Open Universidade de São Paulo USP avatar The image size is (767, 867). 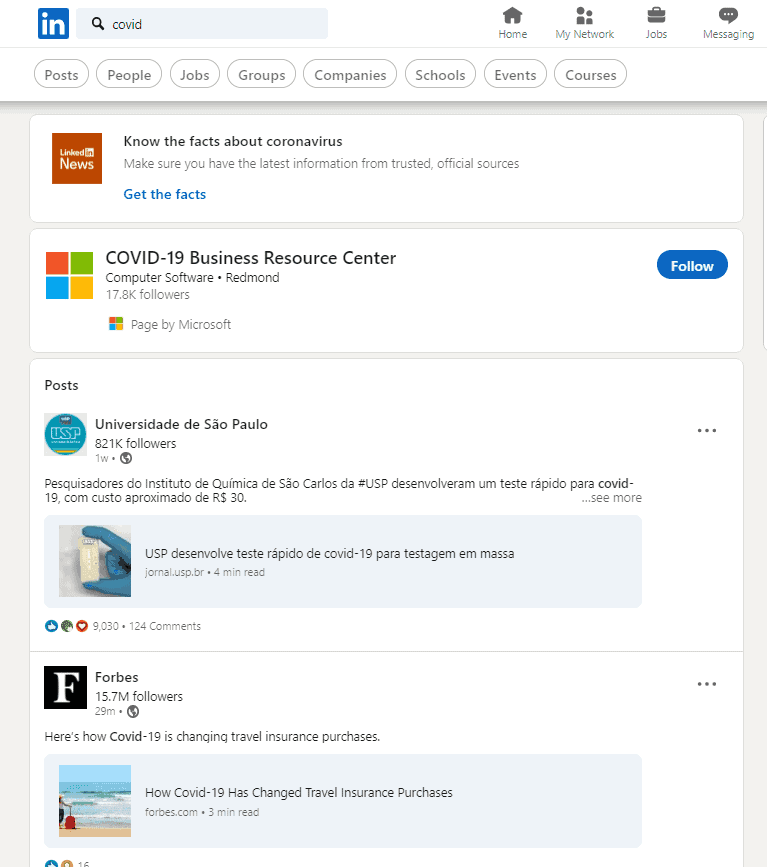[65, 435]
